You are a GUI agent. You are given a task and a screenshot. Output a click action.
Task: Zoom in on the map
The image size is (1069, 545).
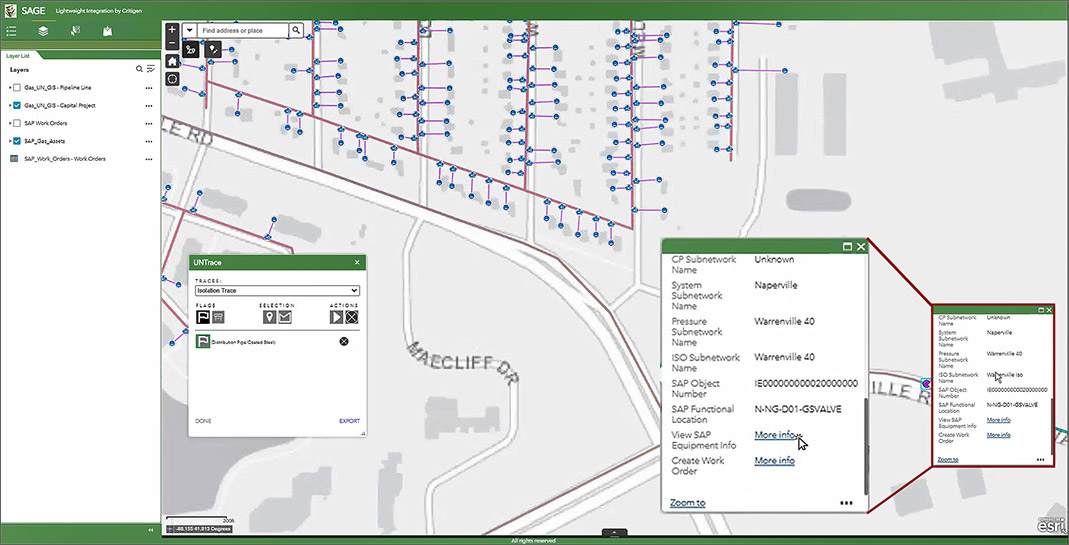[x=172, y=30]
